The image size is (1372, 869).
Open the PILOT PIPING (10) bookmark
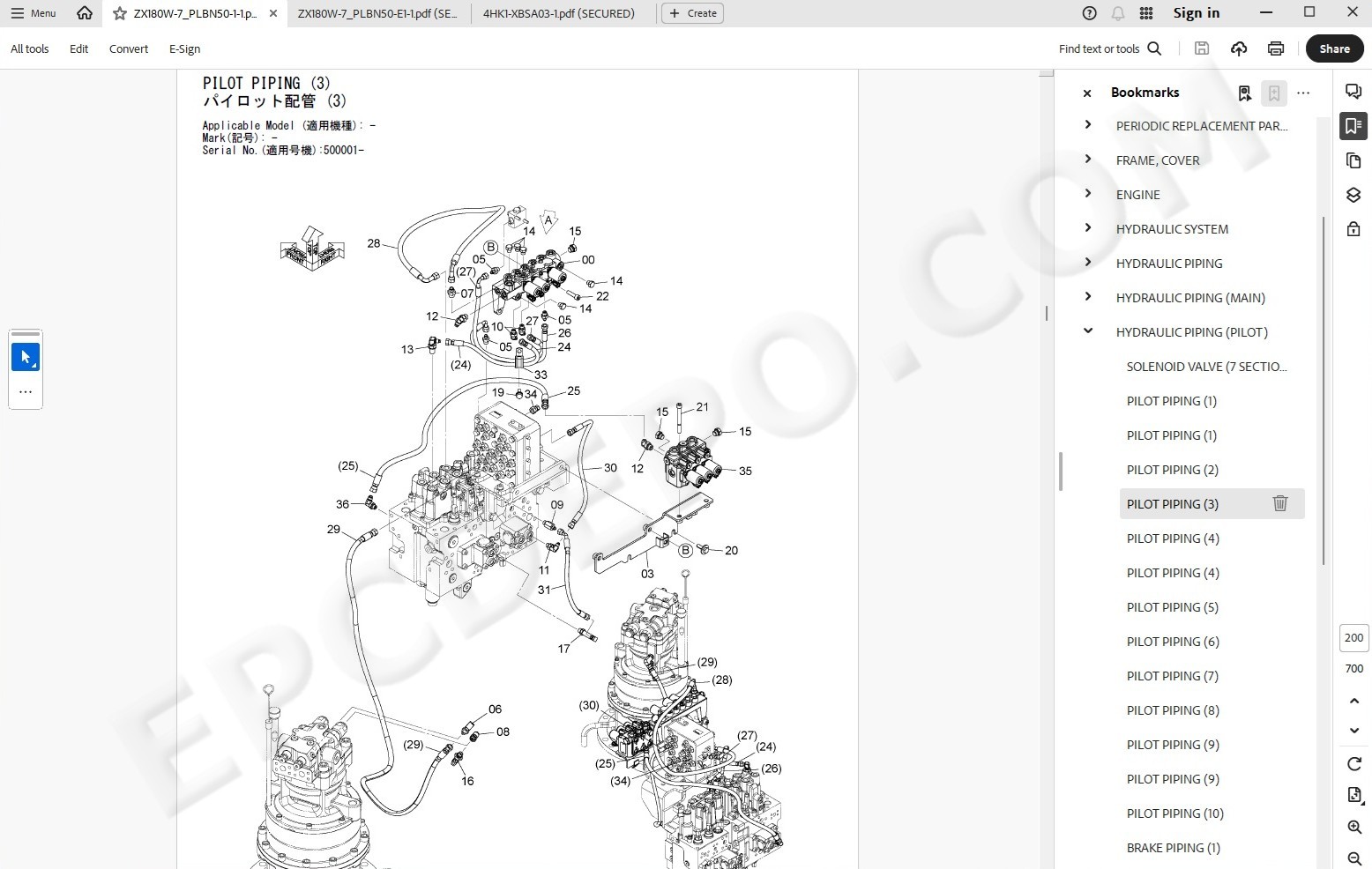pyautogui.click(x=1174, y=813)
